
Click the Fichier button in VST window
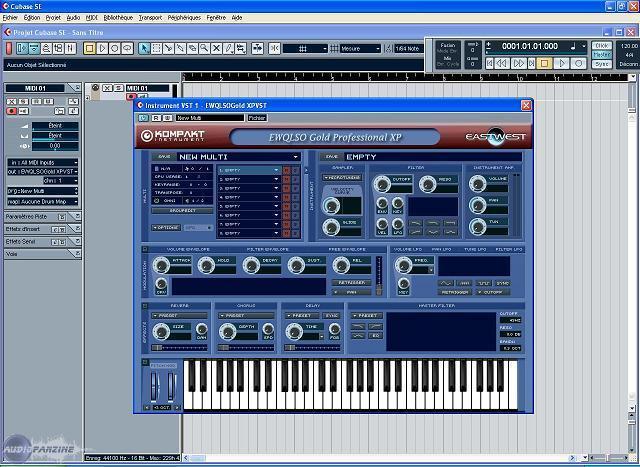point(257,118)
